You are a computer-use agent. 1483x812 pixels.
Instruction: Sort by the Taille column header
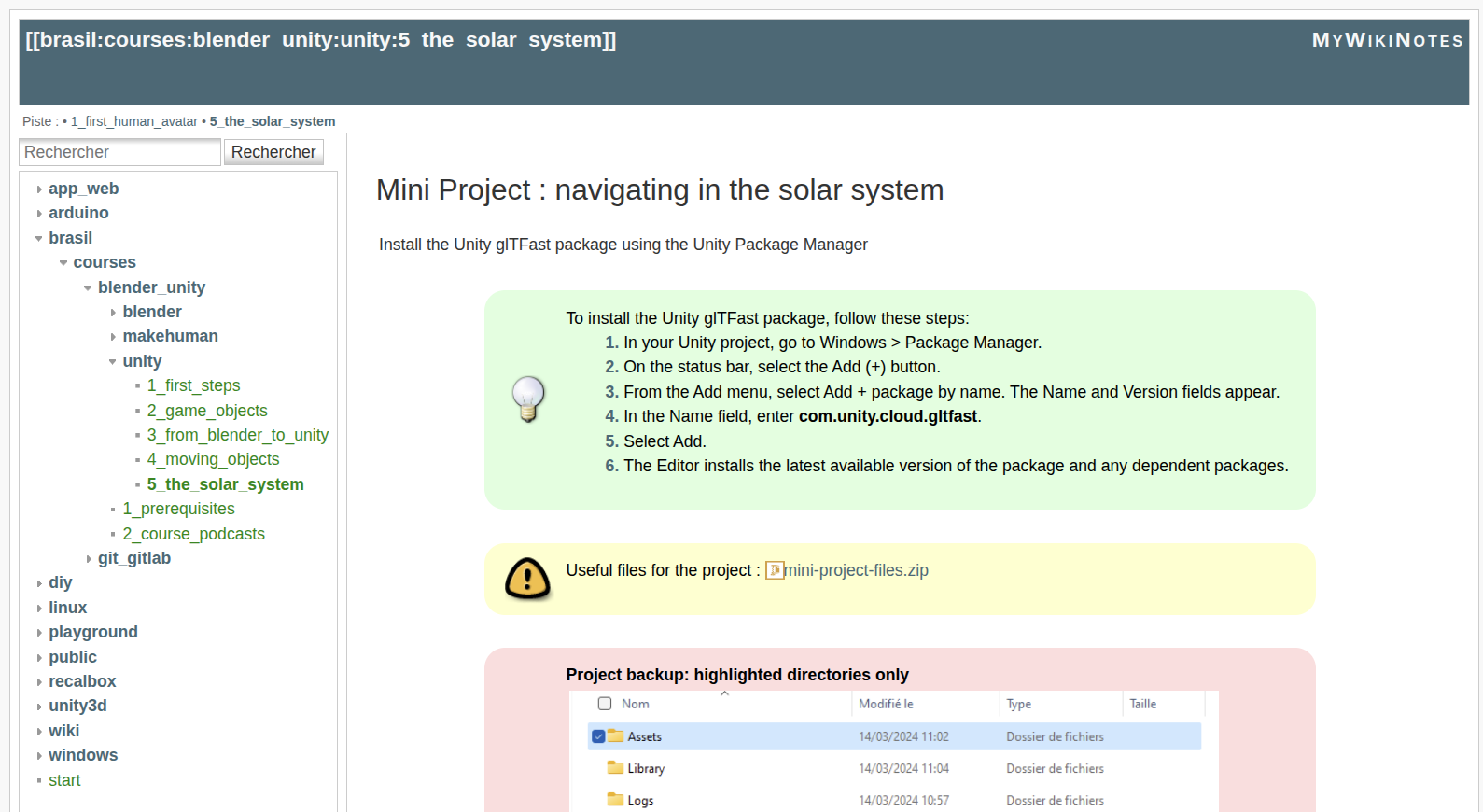(x=1143, y=704)
